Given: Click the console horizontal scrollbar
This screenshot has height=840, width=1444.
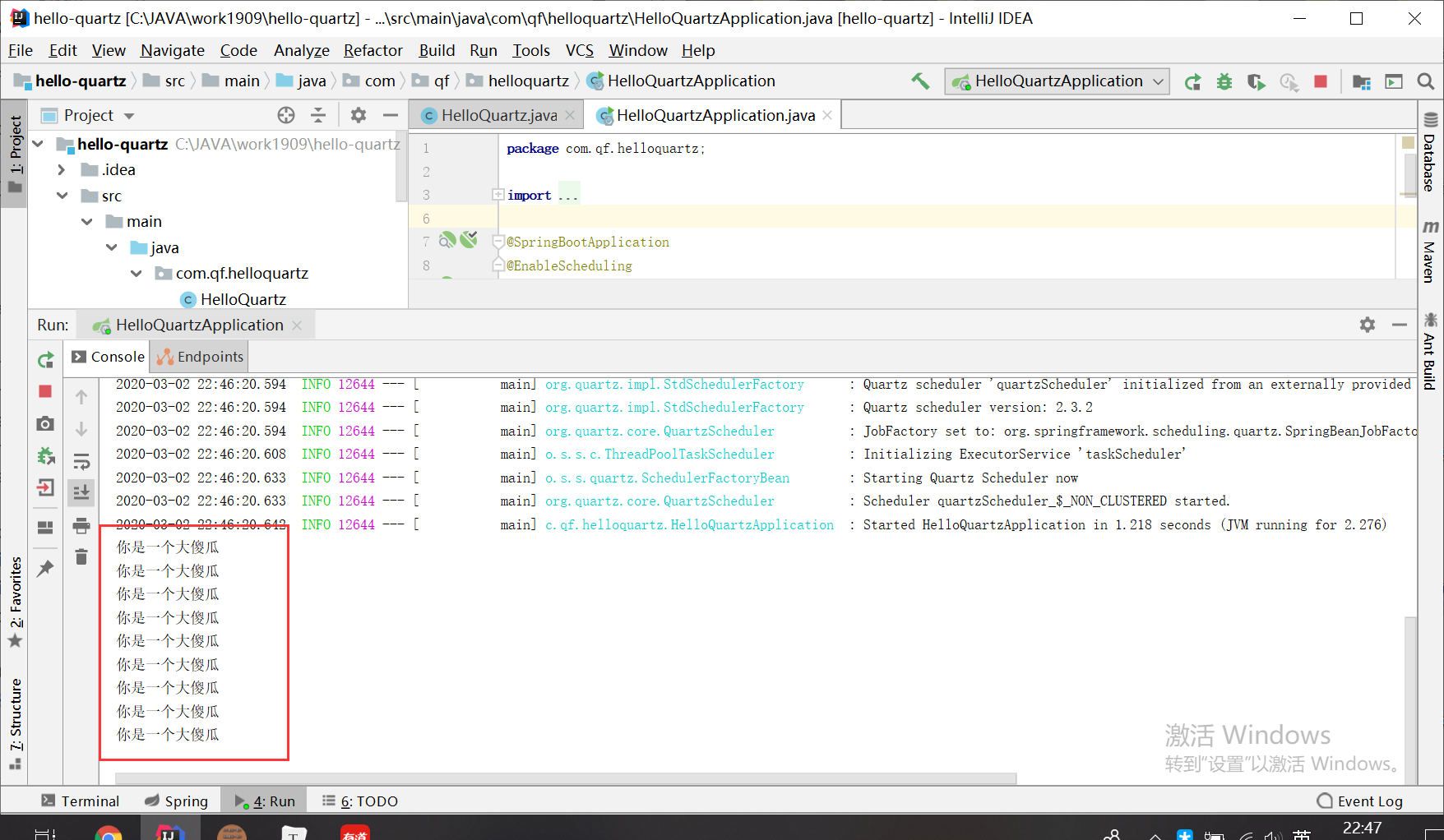Looking at the screenshot, I should [x=566, y=778].
